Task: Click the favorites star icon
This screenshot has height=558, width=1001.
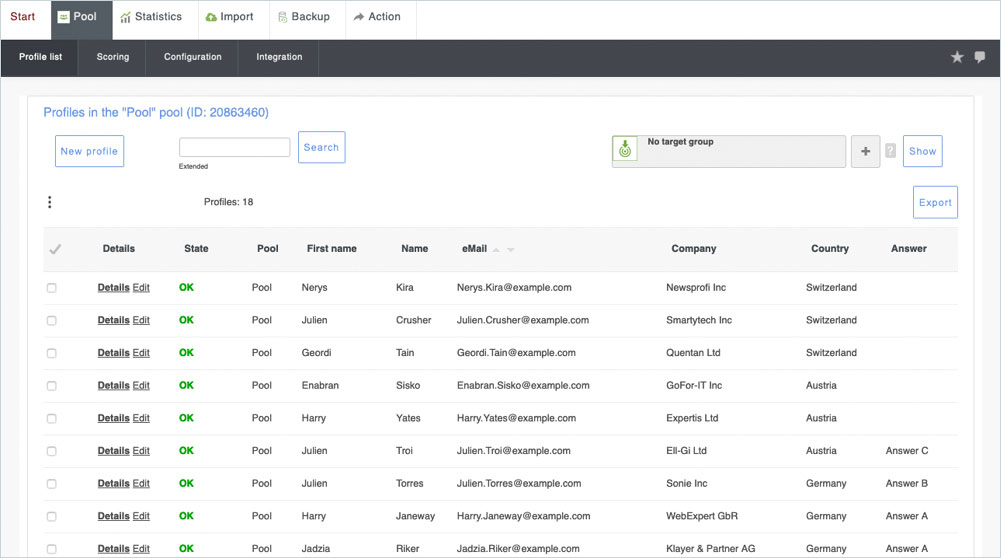Action: (x=957, y=58)
